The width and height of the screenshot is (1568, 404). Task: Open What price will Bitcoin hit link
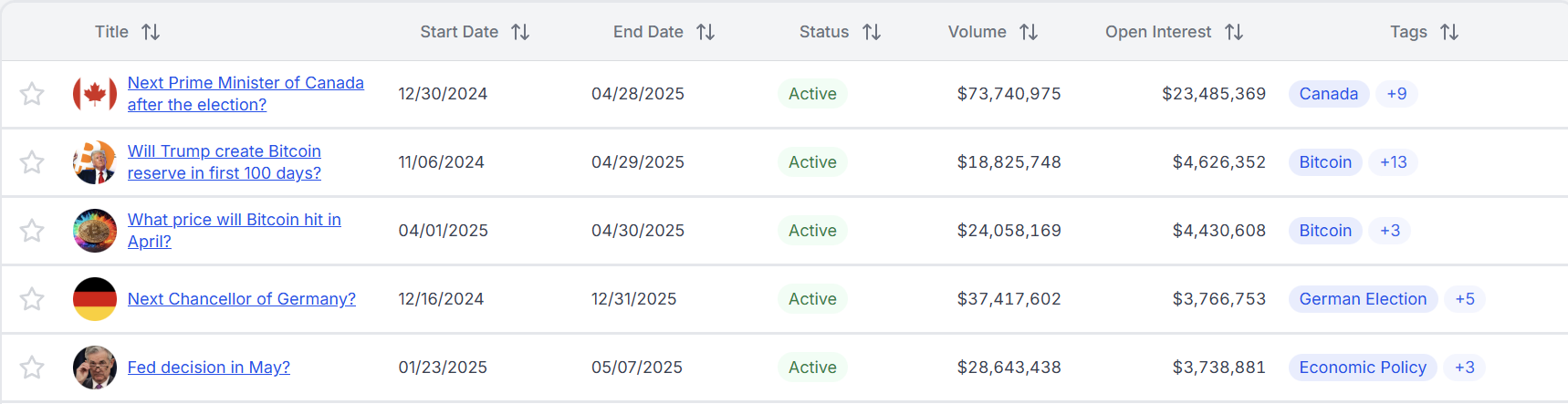234,220
